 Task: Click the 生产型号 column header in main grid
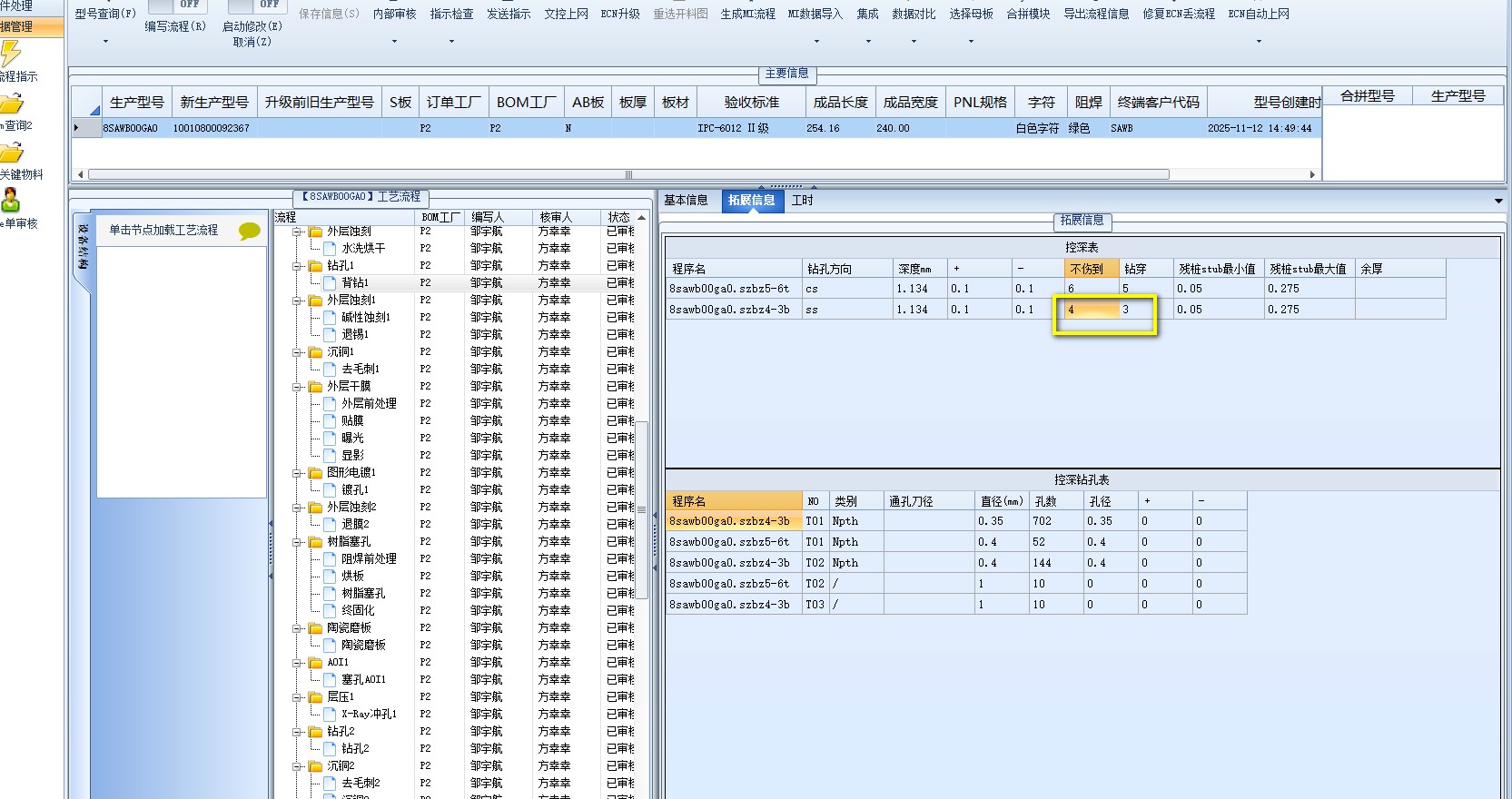coord(136,103)
